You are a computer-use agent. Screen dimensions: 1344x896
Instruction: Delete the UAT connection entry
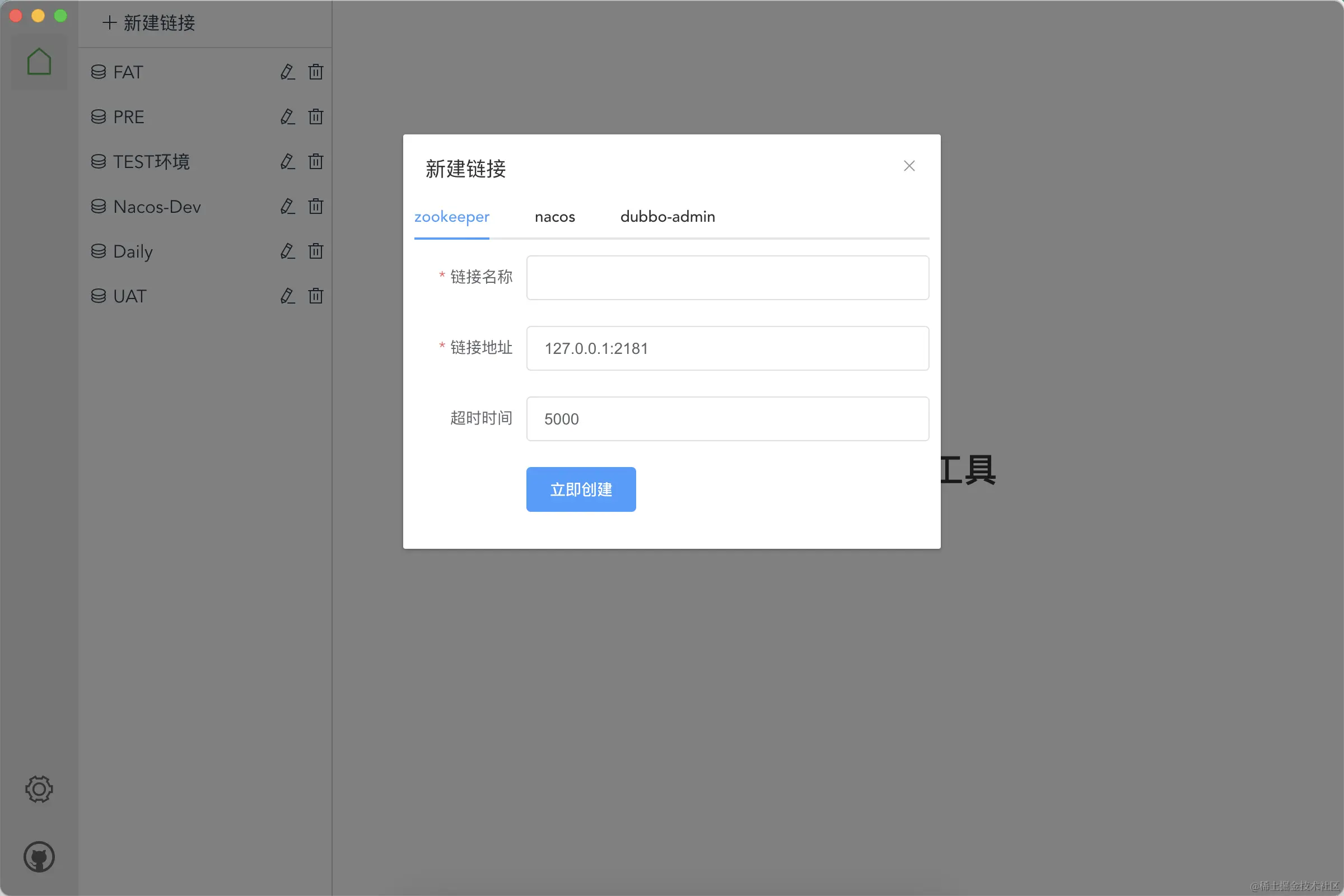tap(315, 296)
